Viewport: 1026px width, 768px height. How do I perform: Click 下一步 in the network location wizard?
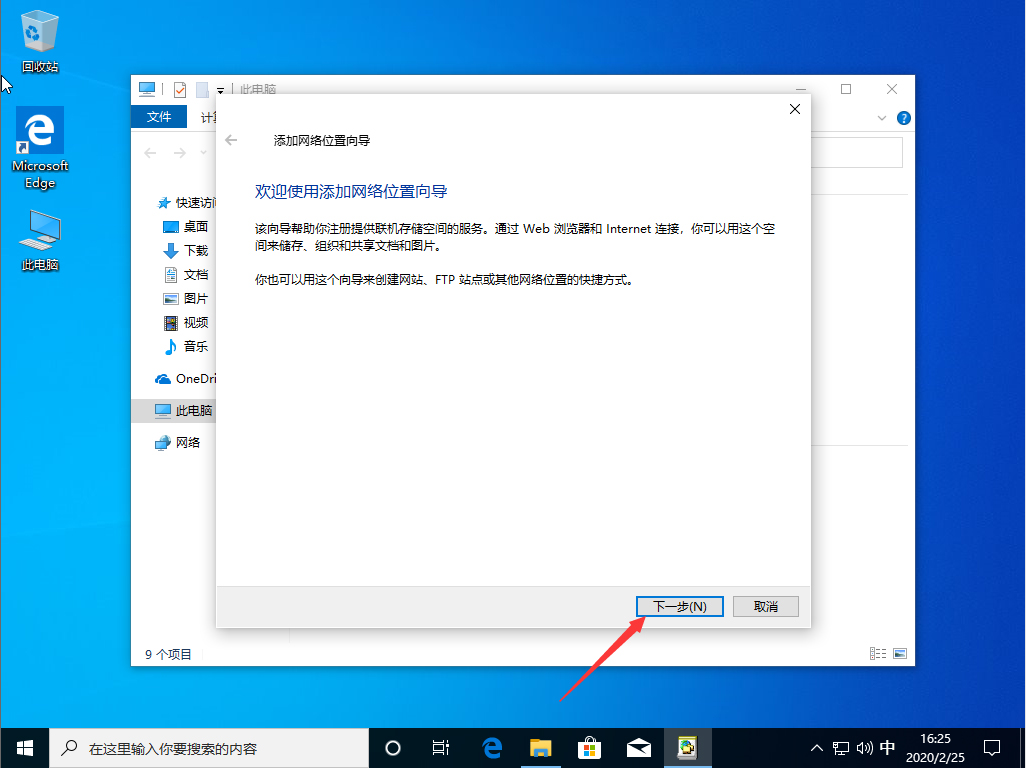tap(679, 606)
